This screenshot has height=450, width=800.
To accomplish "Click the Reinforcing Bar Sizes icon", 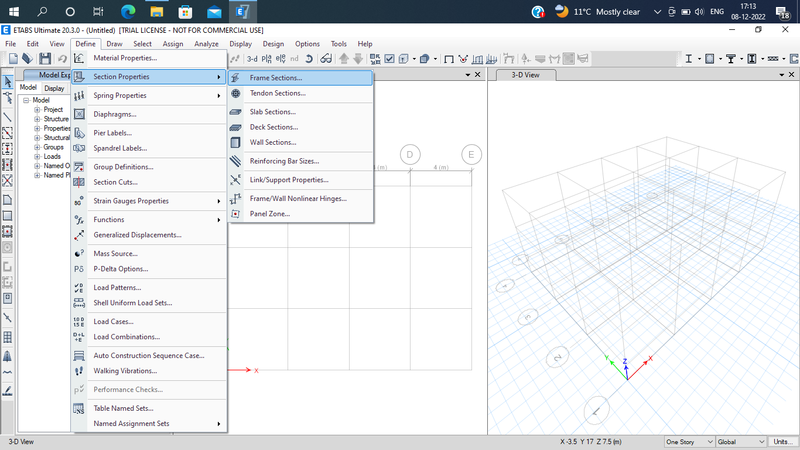I will tap(235, 161).
